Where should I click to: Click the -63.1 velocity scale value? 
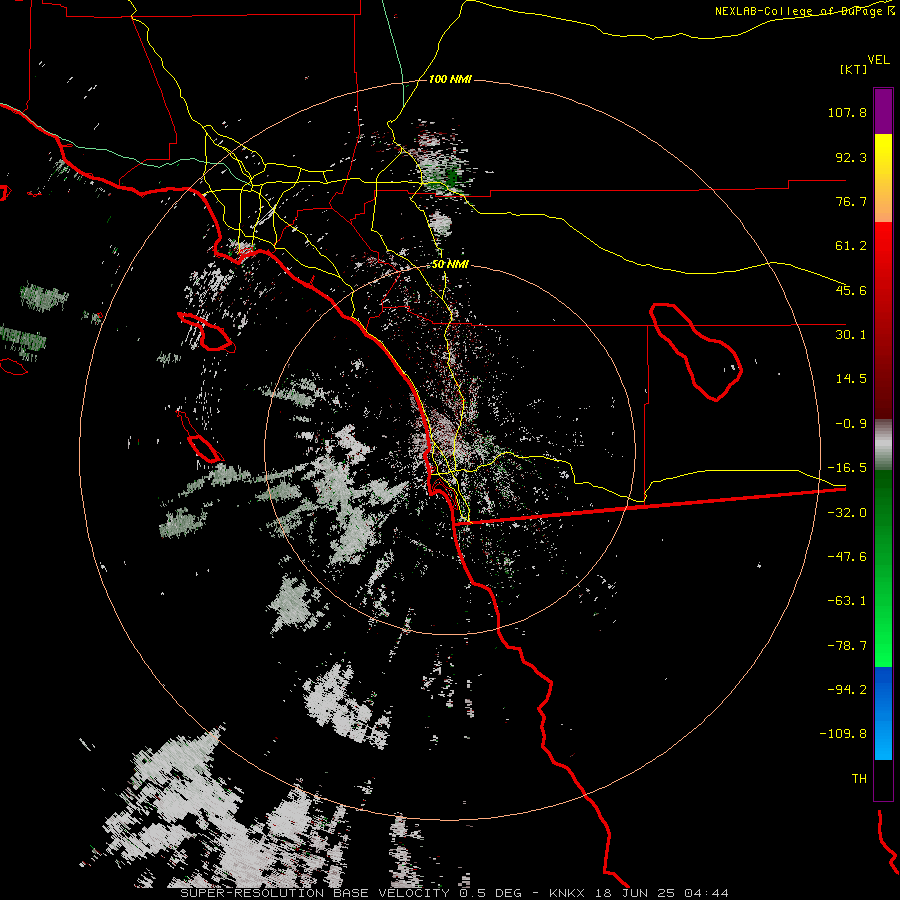847,601
